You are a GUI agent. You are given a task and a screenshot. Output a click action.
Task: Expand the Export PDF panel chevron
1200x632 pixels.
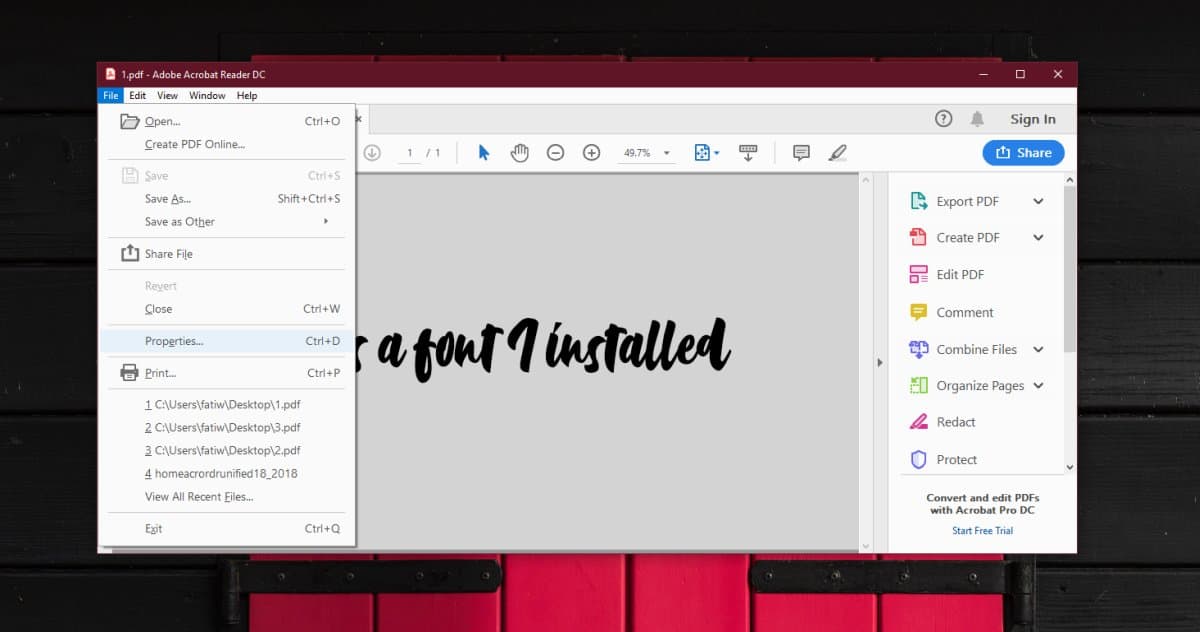click(1038, 201)
